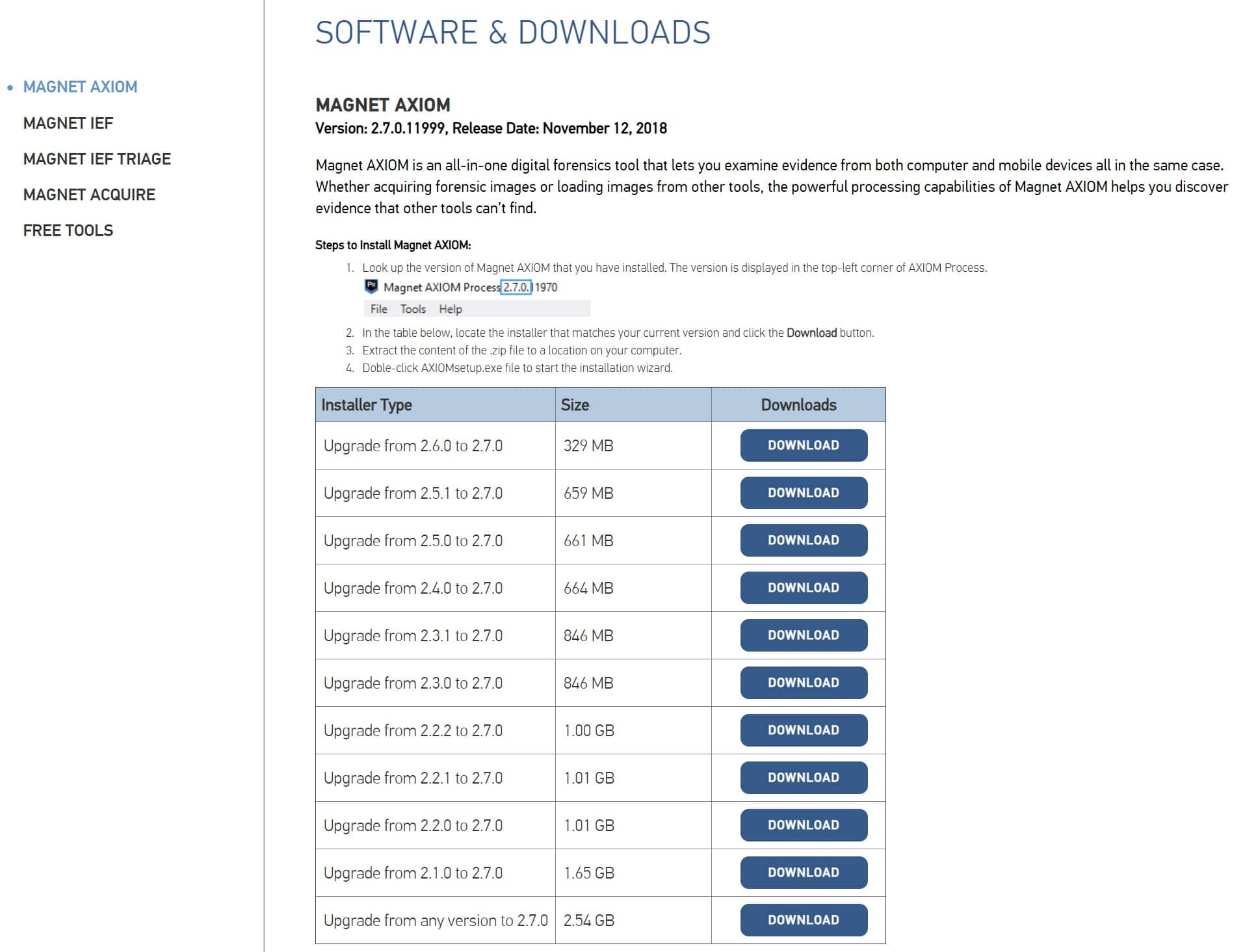Download the any-version to 2.7.0 installer
Viewport: 1245px width, 952px height.
click(x=804, y=919)
